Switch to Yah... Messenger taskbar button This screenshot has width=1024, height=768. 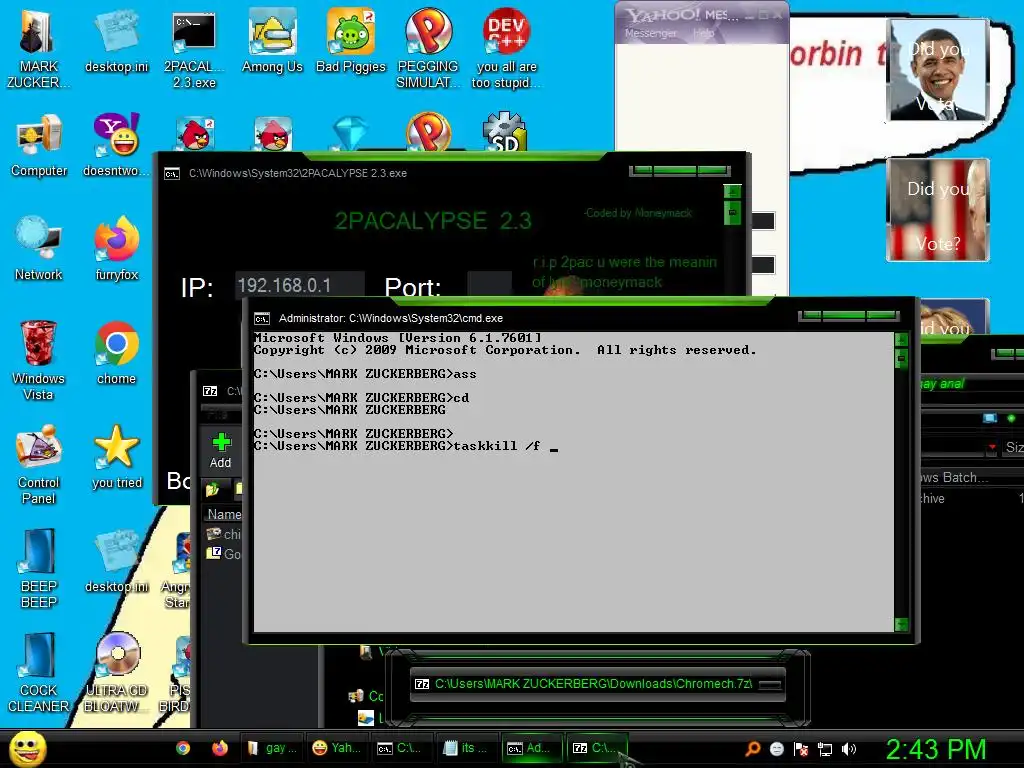[x=337, y=748]
